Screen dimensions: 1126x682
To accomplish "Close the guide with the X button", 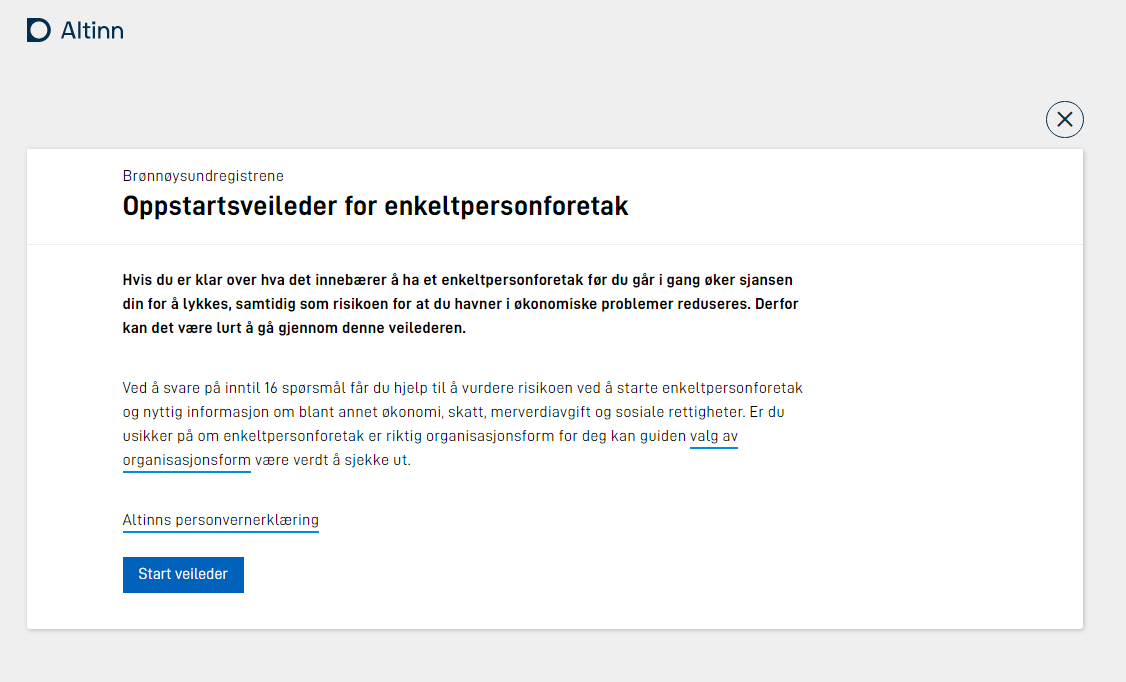I will pos(1064,119).
